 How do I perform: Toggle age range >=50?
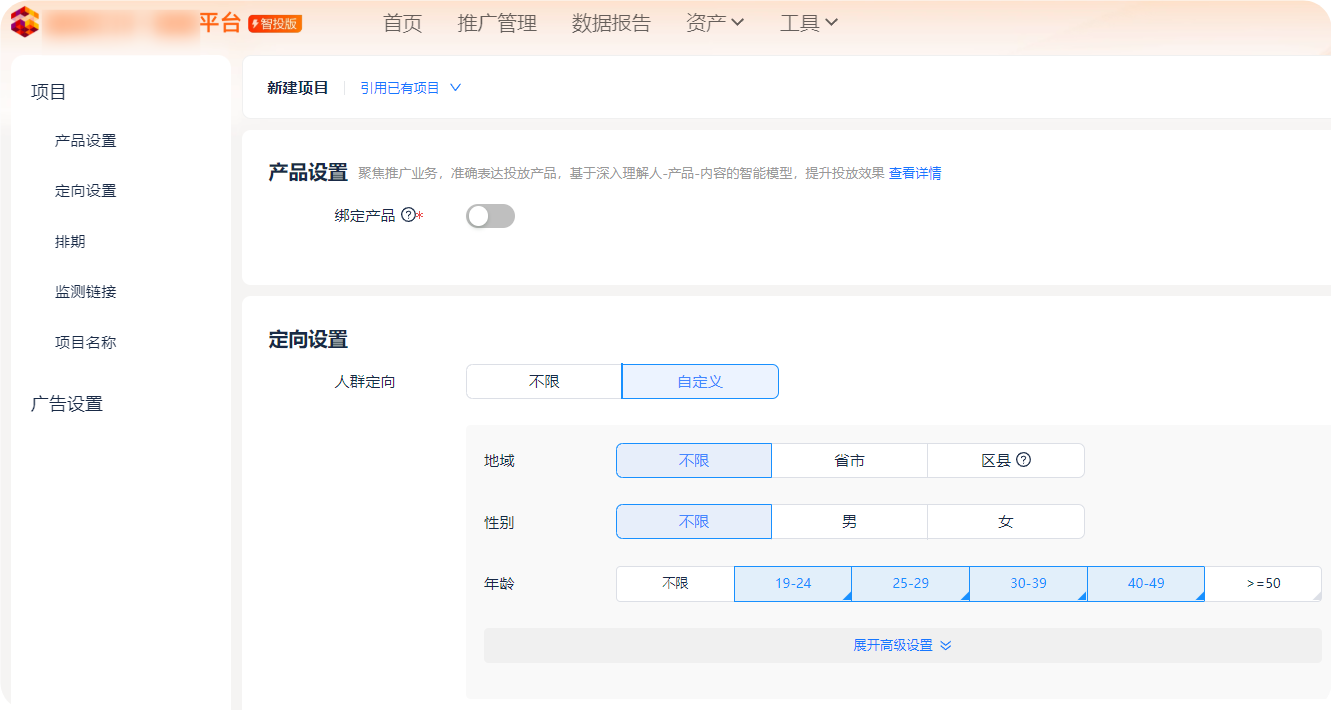pos(1264,584)
